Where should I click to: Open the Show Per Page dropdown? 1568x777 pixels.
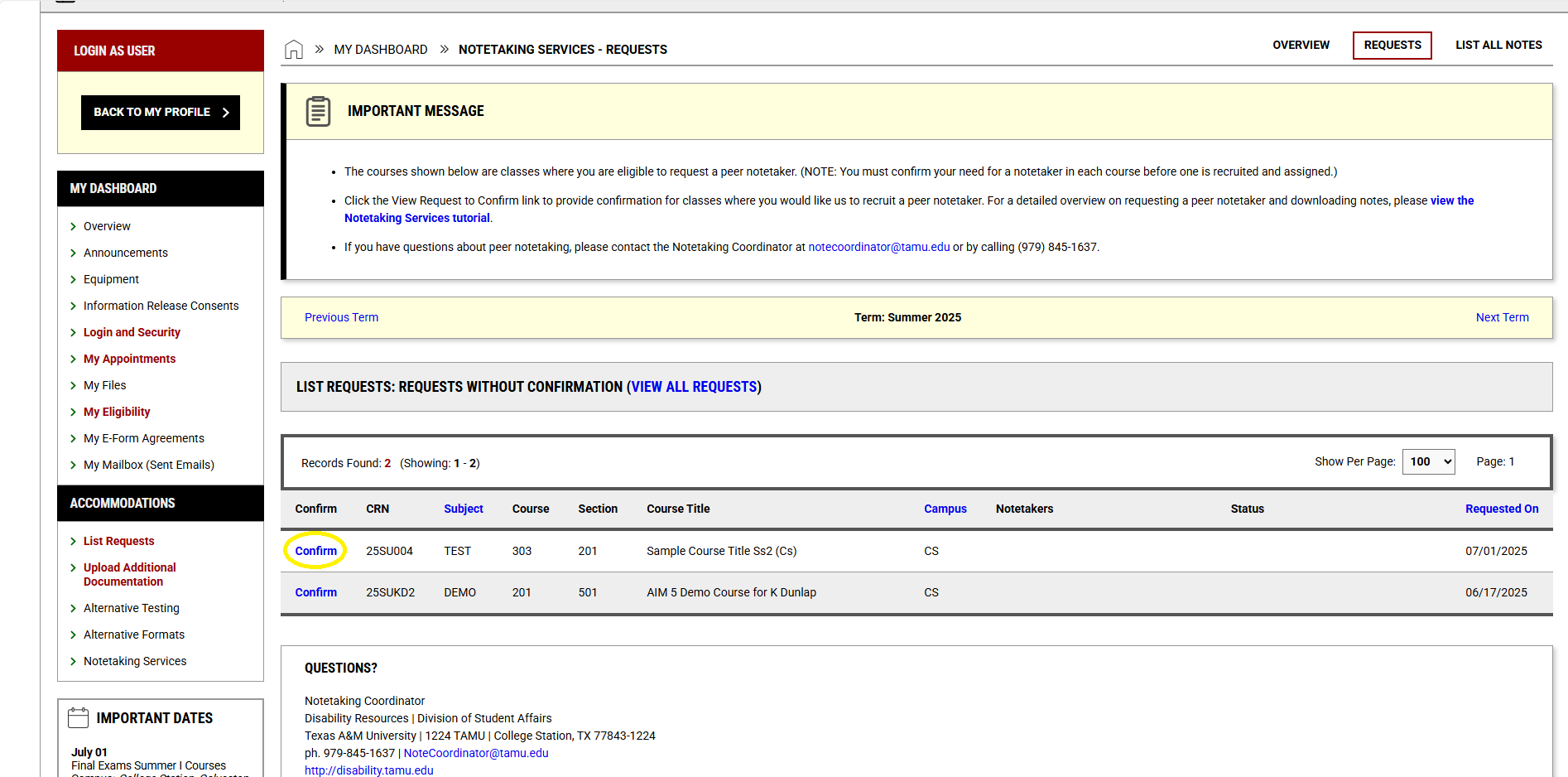1428,461
